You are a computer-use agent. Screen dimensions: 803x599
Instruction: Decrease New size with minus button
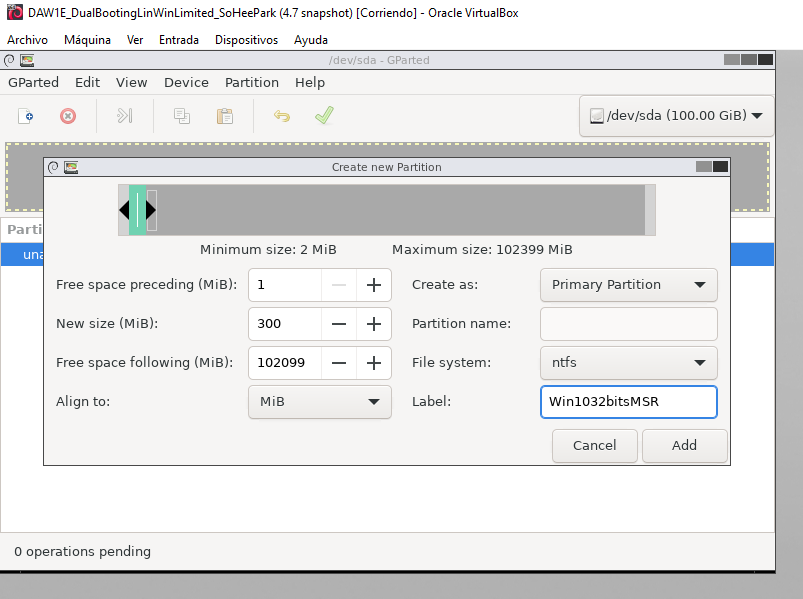(339, 324)
